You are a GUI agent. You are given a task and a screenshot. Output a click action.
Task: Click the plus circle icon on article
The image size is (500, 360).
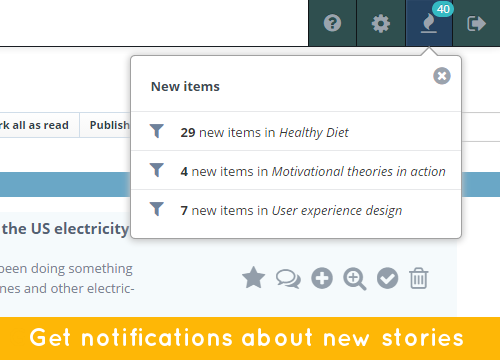pyautogui.click(x=322, y=278)
